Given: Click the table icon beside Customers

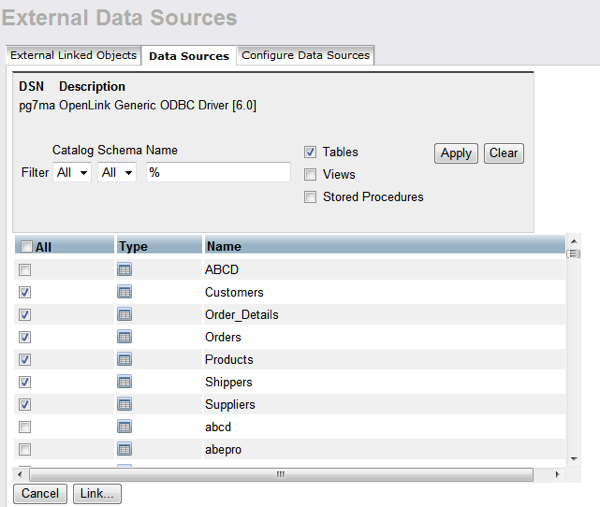Looking at the screenshot, I should point(125,292).
